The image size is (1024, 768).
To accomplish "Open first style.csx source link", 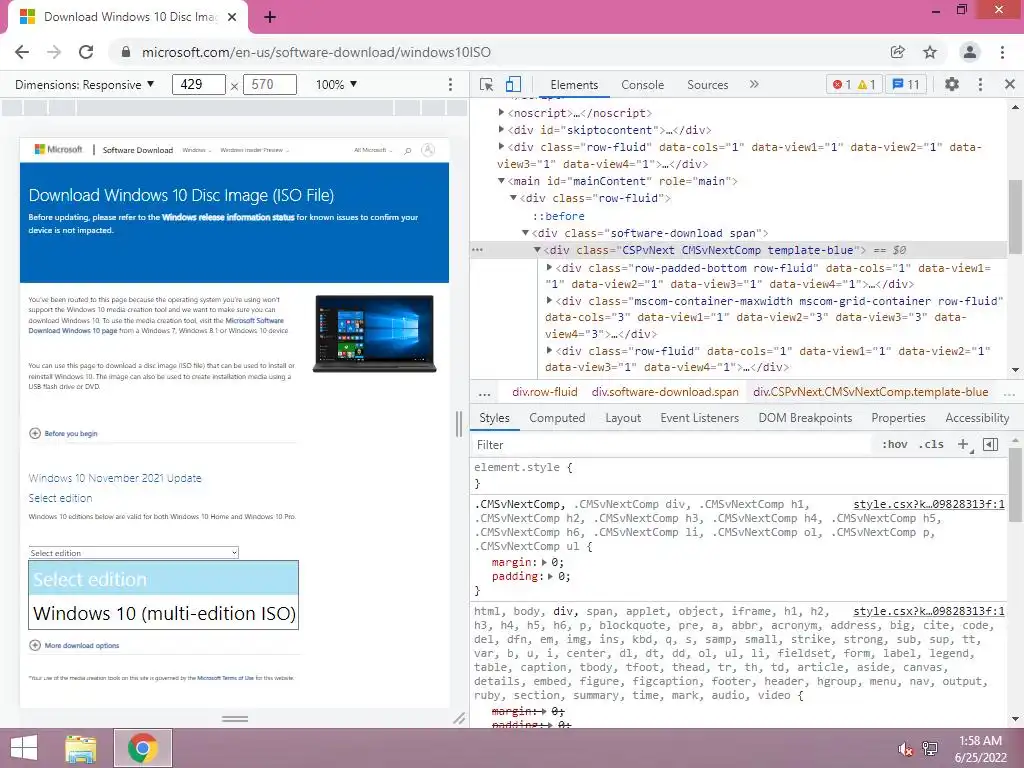I will coord(929,504).
